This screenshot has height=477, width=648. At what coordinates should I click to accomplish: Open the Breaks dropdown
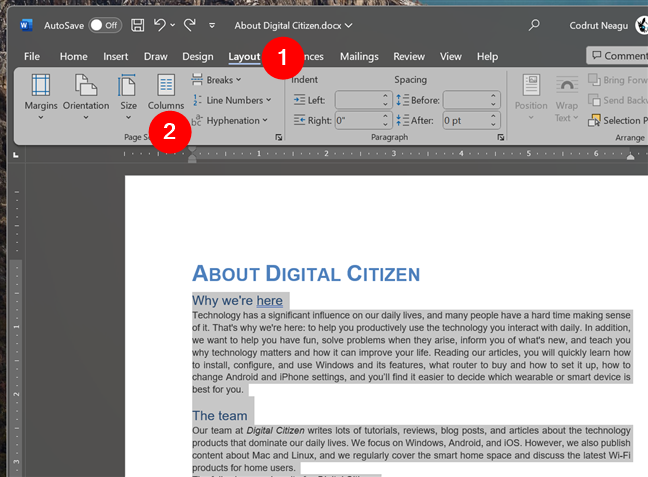[x=216, y=80]
